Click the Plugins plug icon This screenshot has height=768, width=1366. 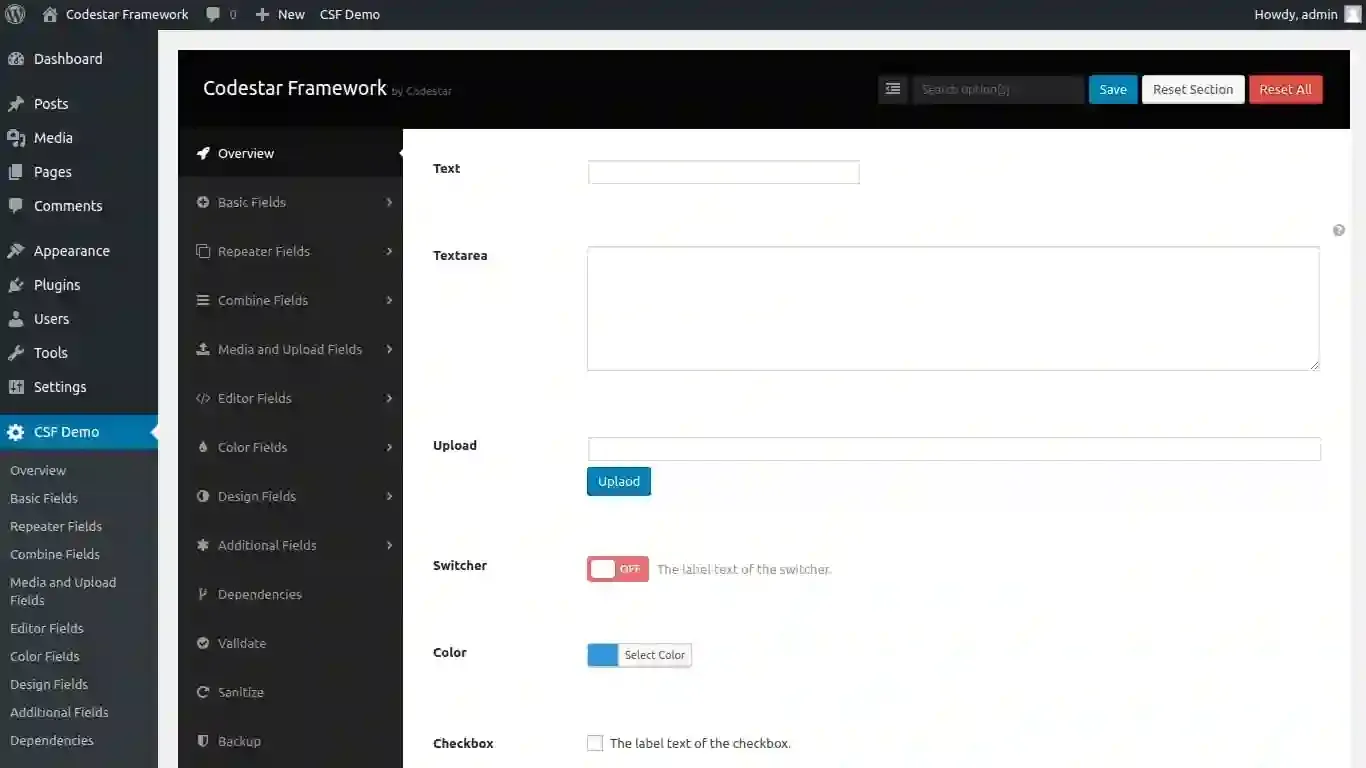(16, 285)
